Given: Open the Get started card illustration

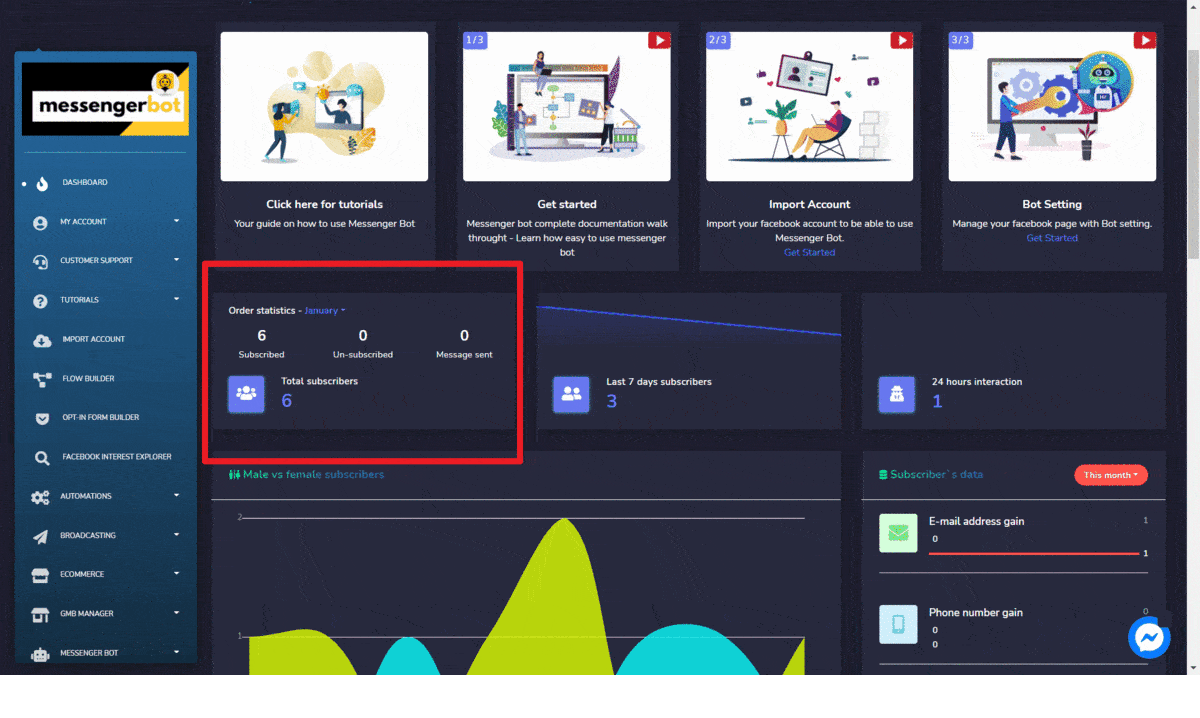Looking at the screenshot, I should [567, 106].
